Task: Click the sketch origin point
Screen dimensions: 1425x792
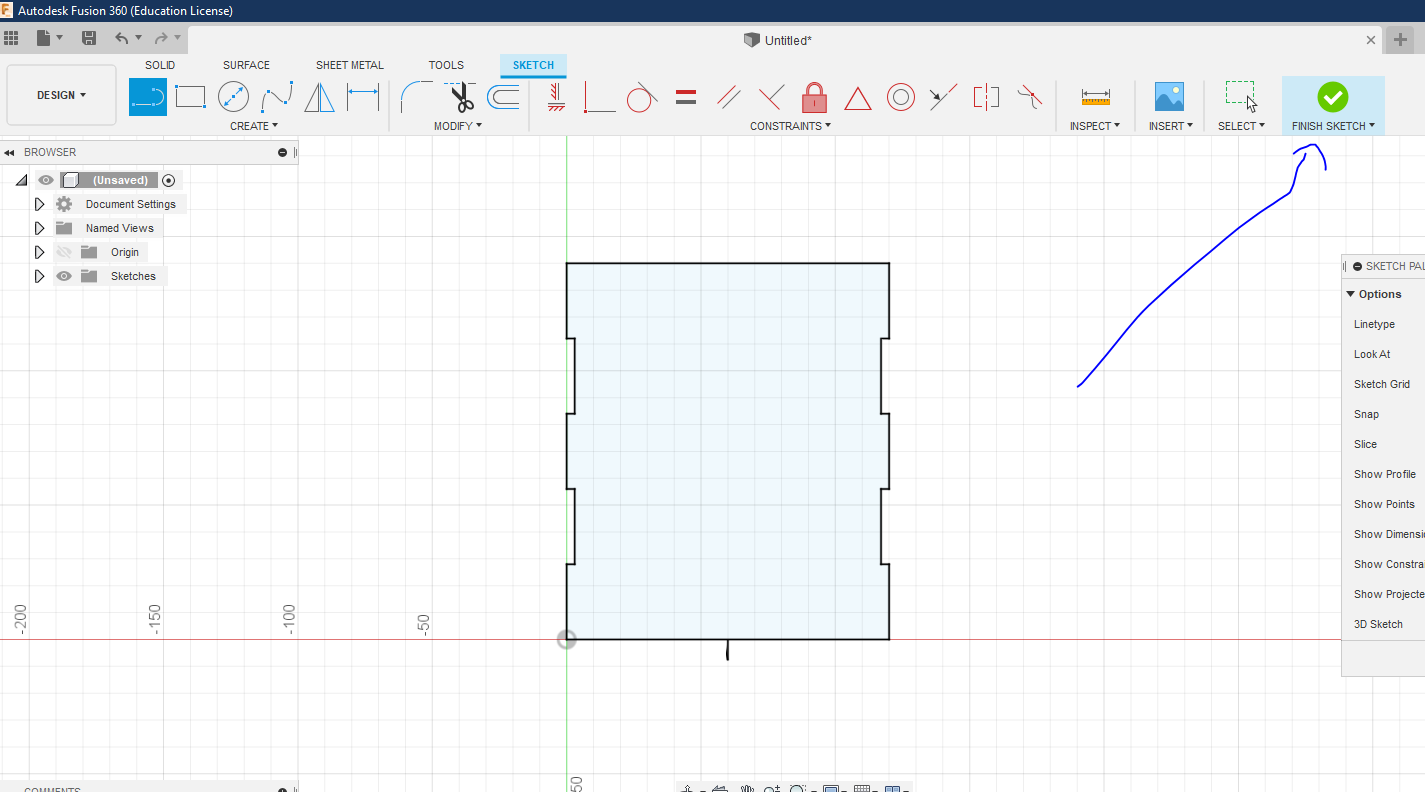Action: pyautogui.click(x=567, y=639)
